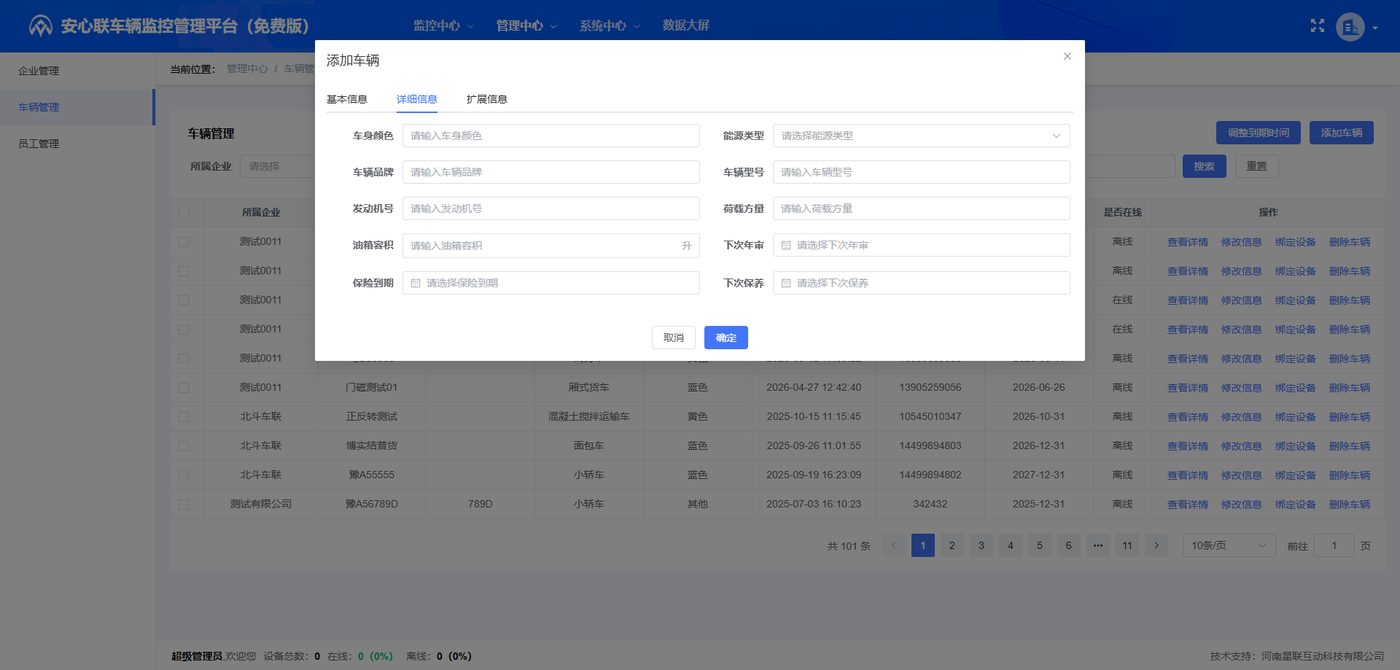Focus the 车辆品牌 input field

[x=551, y=172]
